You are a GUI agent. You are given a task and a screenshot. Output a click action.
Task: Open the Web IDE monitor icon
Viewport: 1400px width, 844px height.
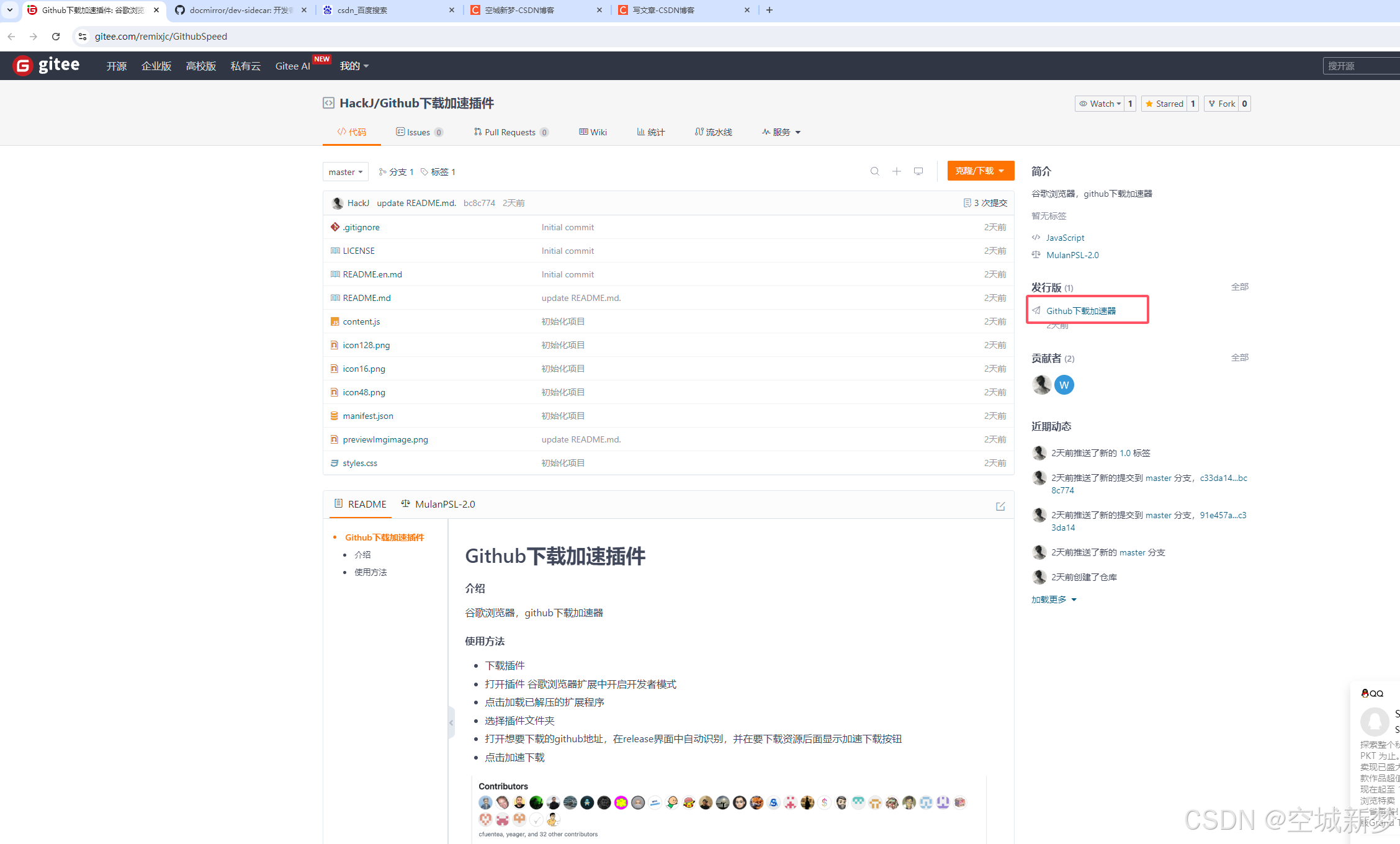[x=918, y=171]
